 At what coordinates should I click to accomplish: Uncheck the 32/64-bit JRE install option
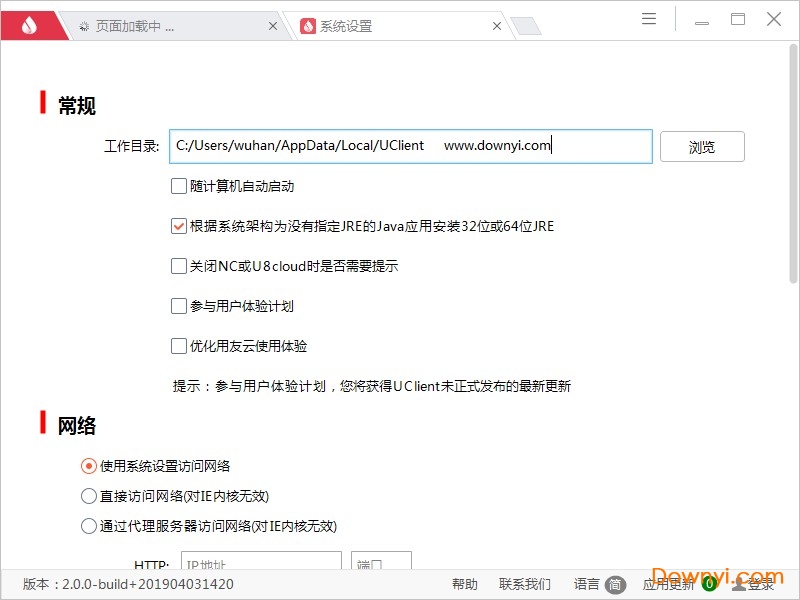pos(178,226)
